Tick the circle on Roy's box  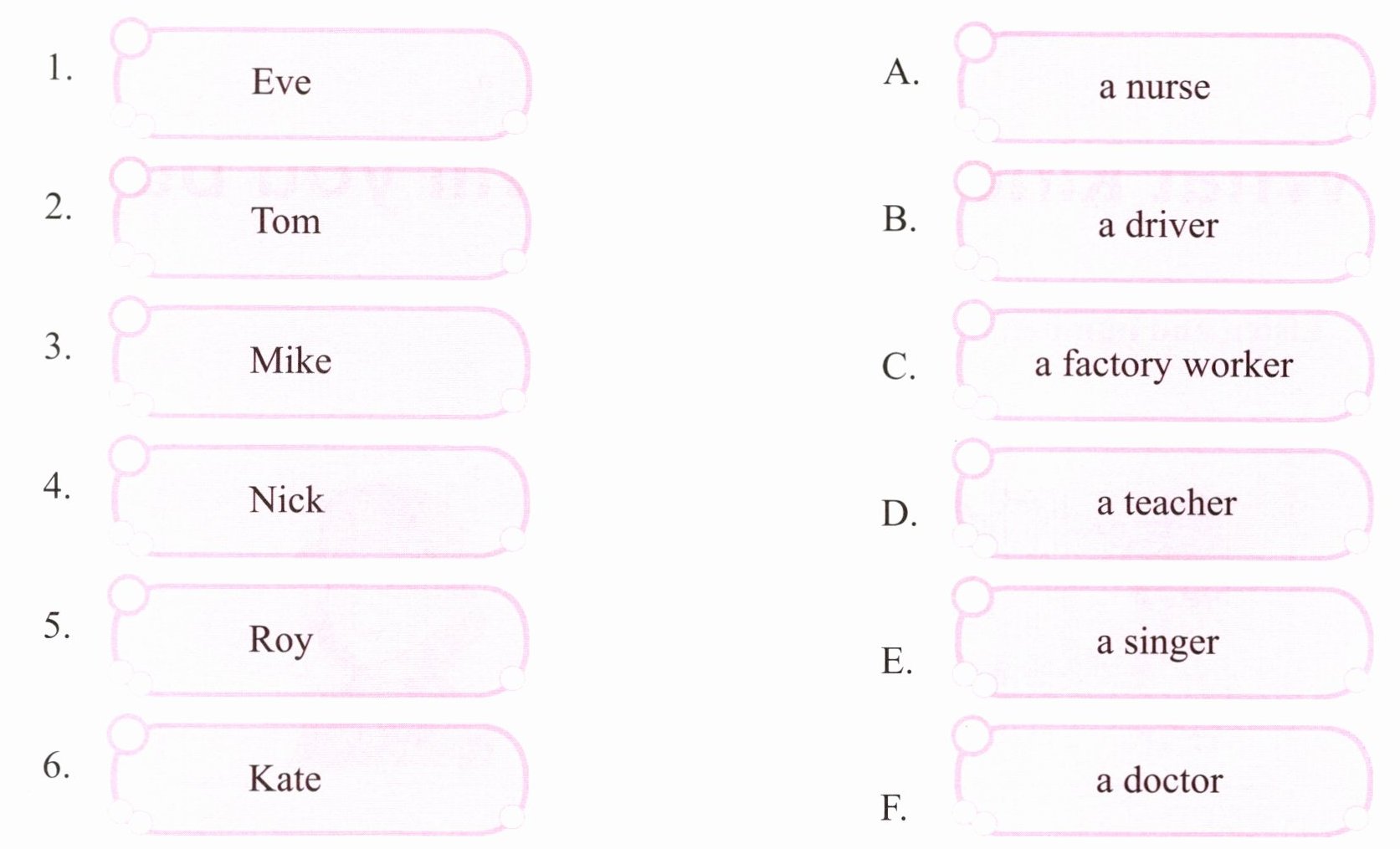coord(129,594)
